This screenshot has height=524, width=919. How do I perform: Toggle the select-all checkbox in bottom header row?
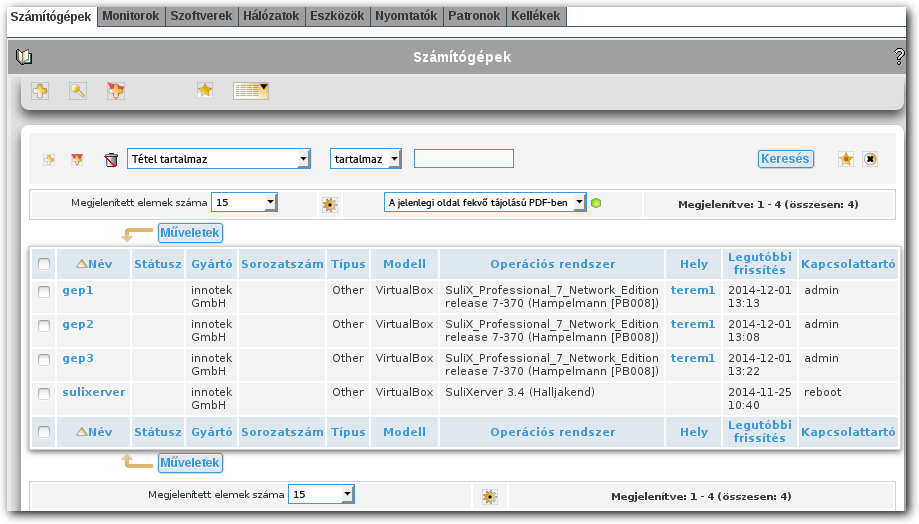(44, 432)
